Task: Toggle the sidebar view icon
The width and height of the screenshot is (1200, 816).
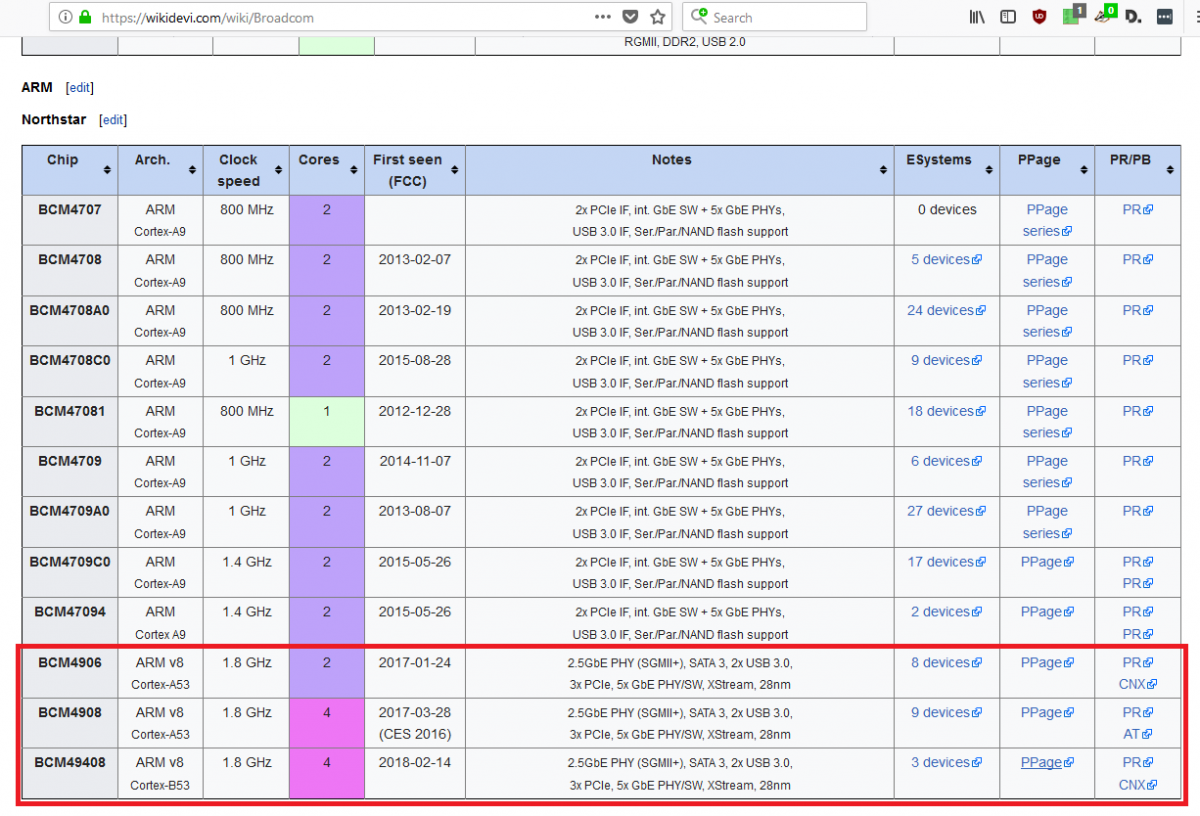Action: (x=1008, y=17)
